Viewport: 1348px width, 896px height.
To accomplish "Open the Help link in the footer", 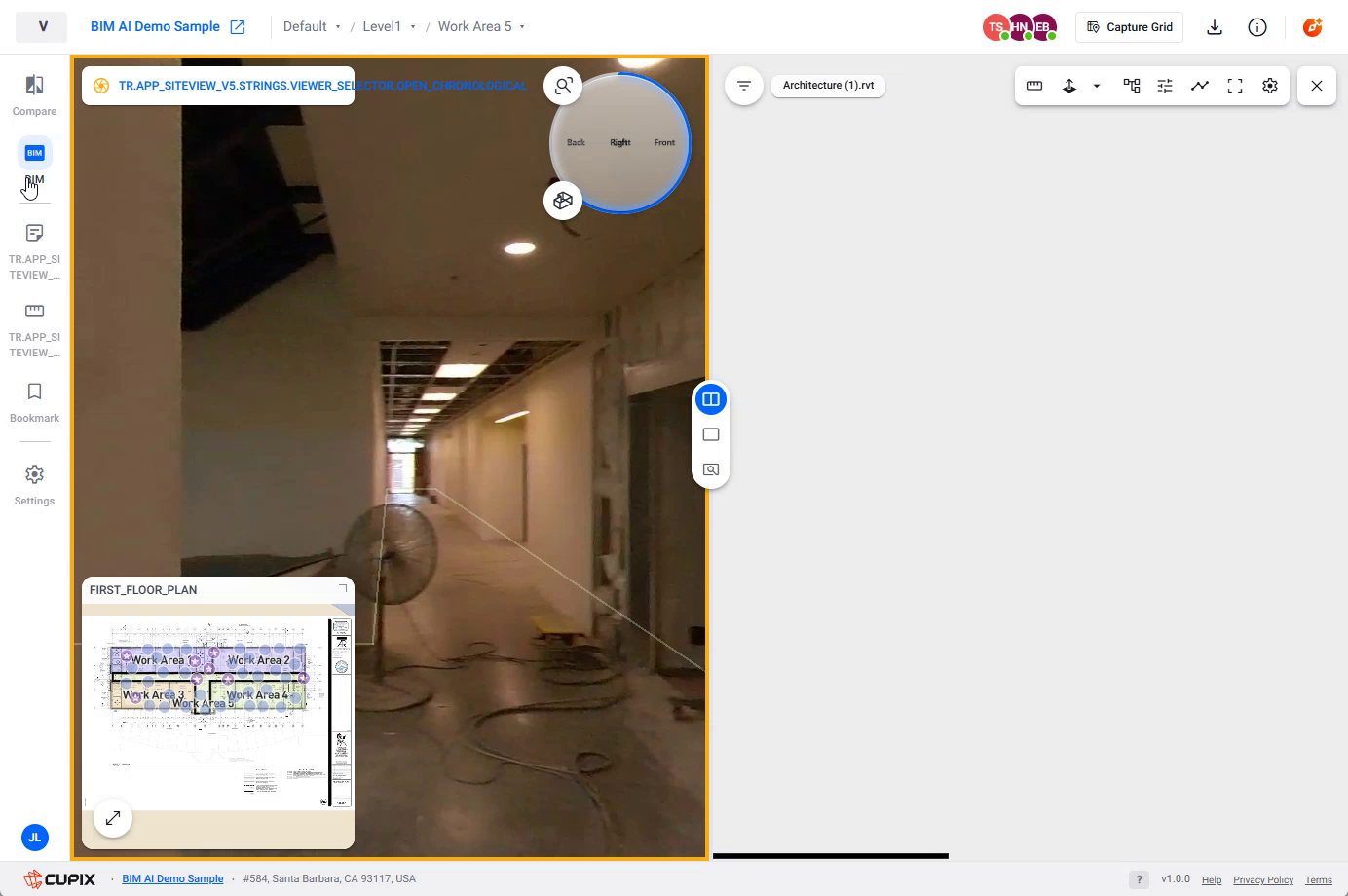I will point(1212,879).
